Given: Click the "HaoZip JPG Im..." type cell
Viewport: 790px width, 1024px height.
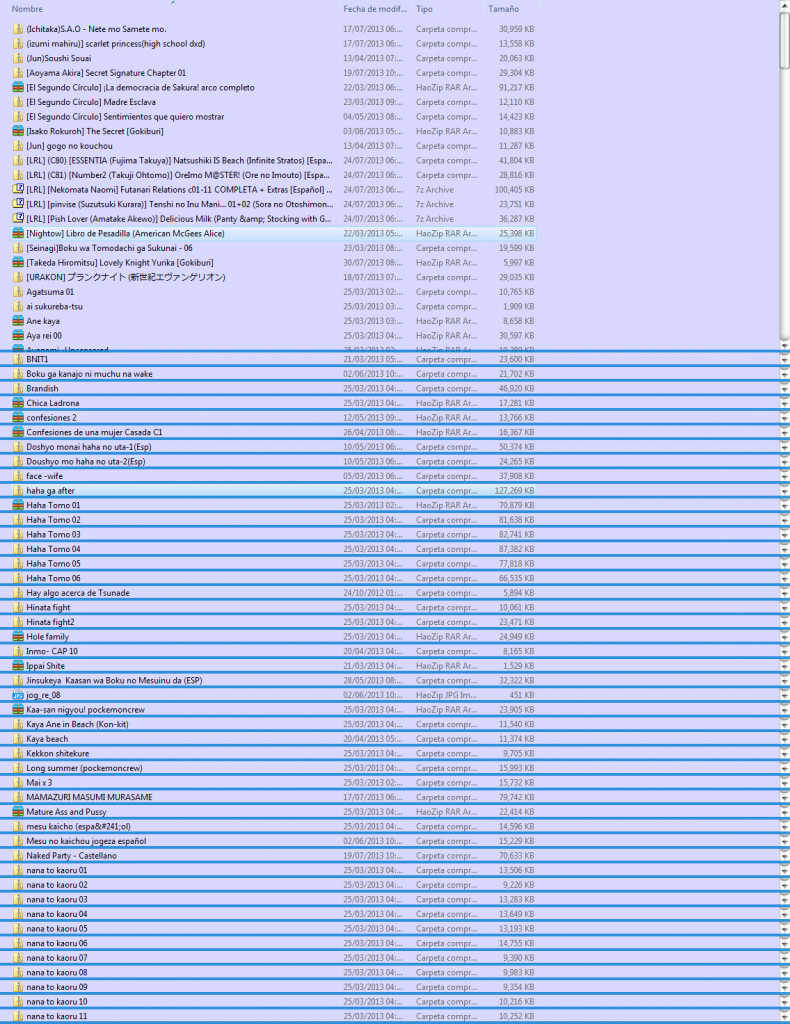Looking at the screenshot, I should click(x=447, y=695).
